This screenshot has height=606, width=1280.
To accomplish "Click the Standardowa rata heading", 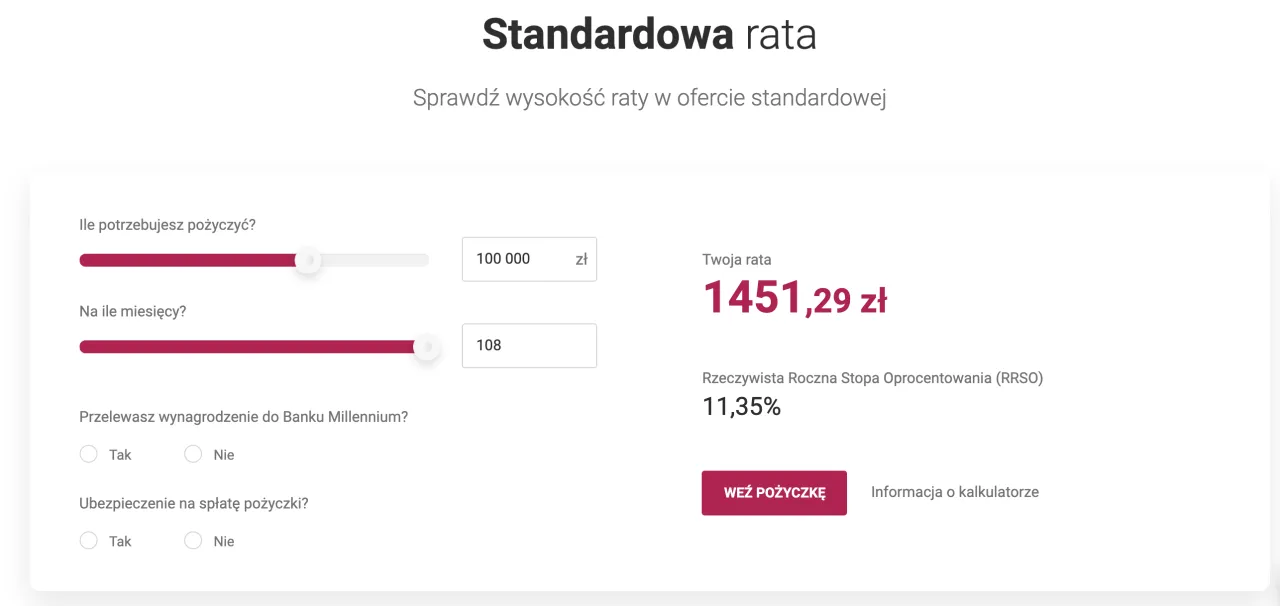I will (x=648, y=34).
